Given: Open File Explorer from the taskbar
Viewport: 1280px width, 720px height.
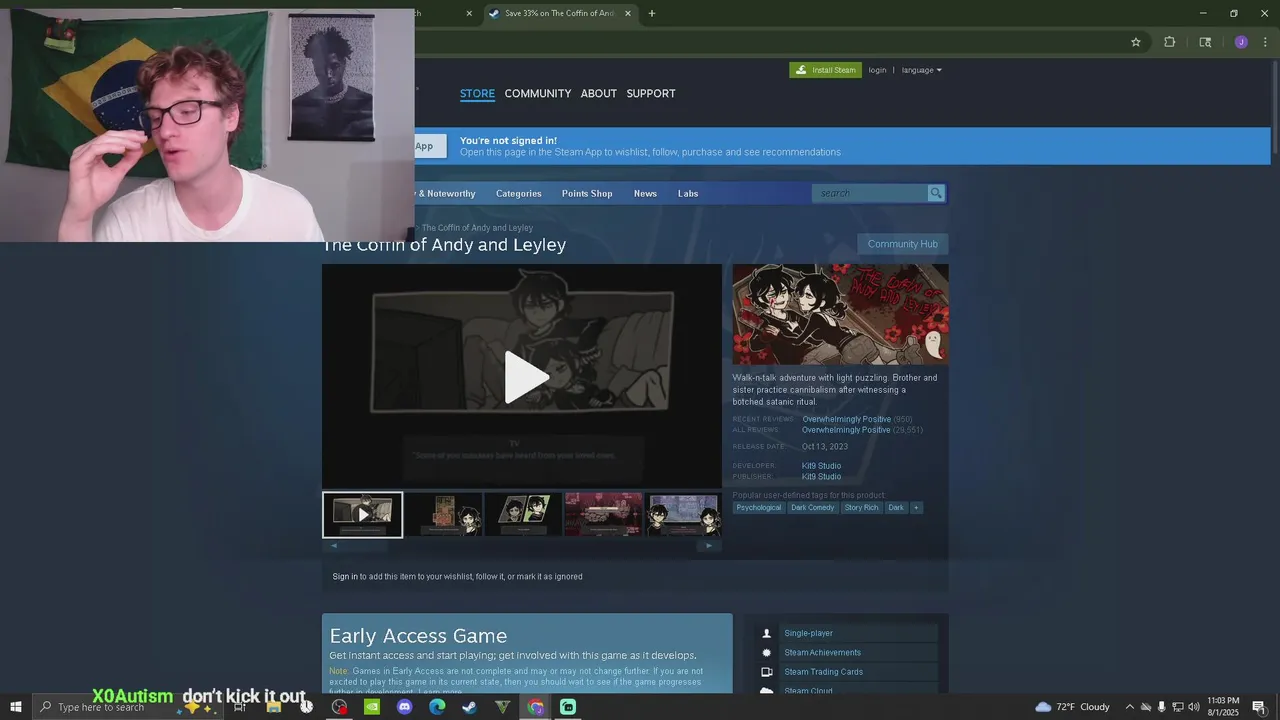Looking at the screenshot, I should click(x=273, y=707).
